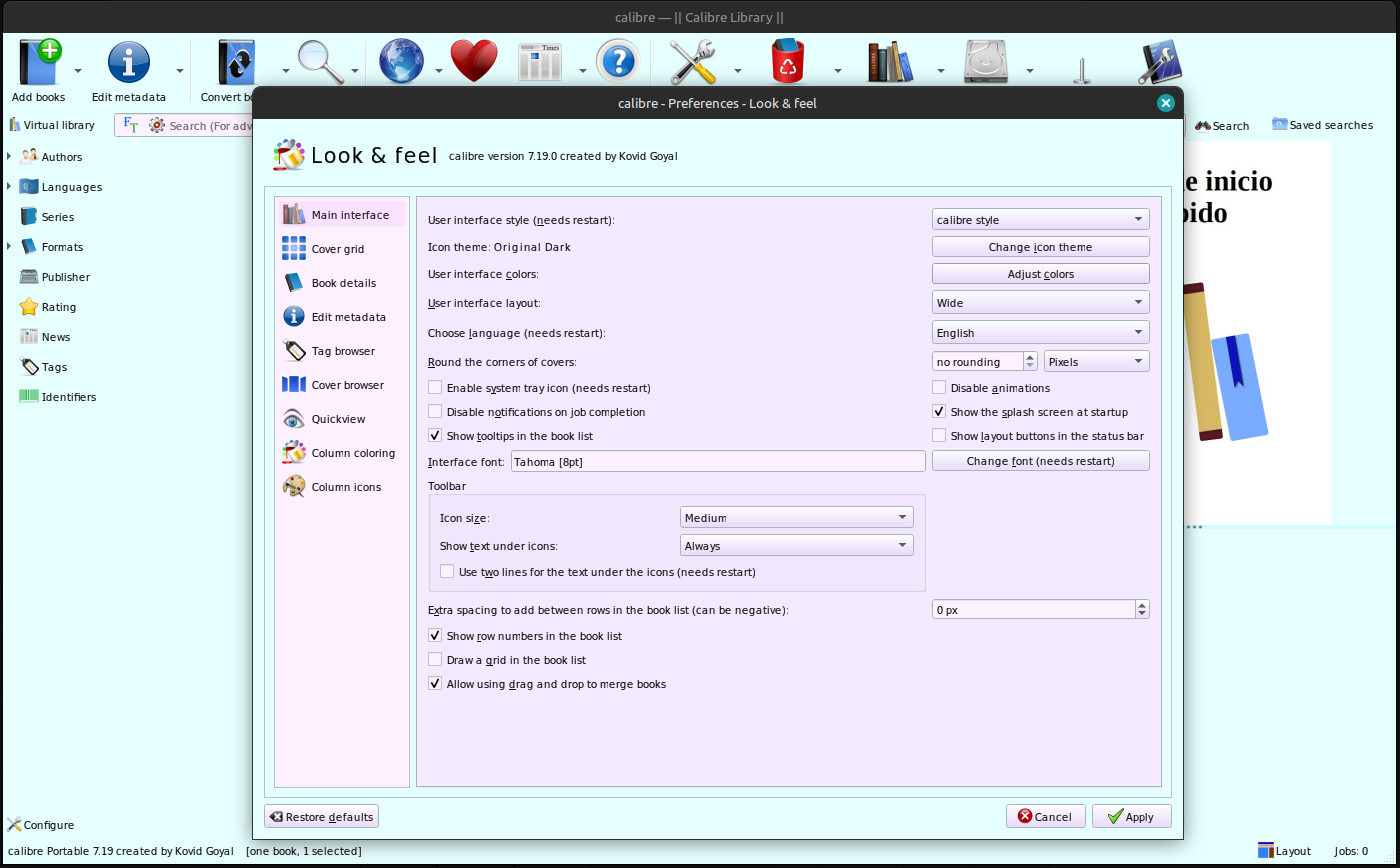
Task: Open Cover browser settings section
Action: pyautogui.click(x=340, y=385)
